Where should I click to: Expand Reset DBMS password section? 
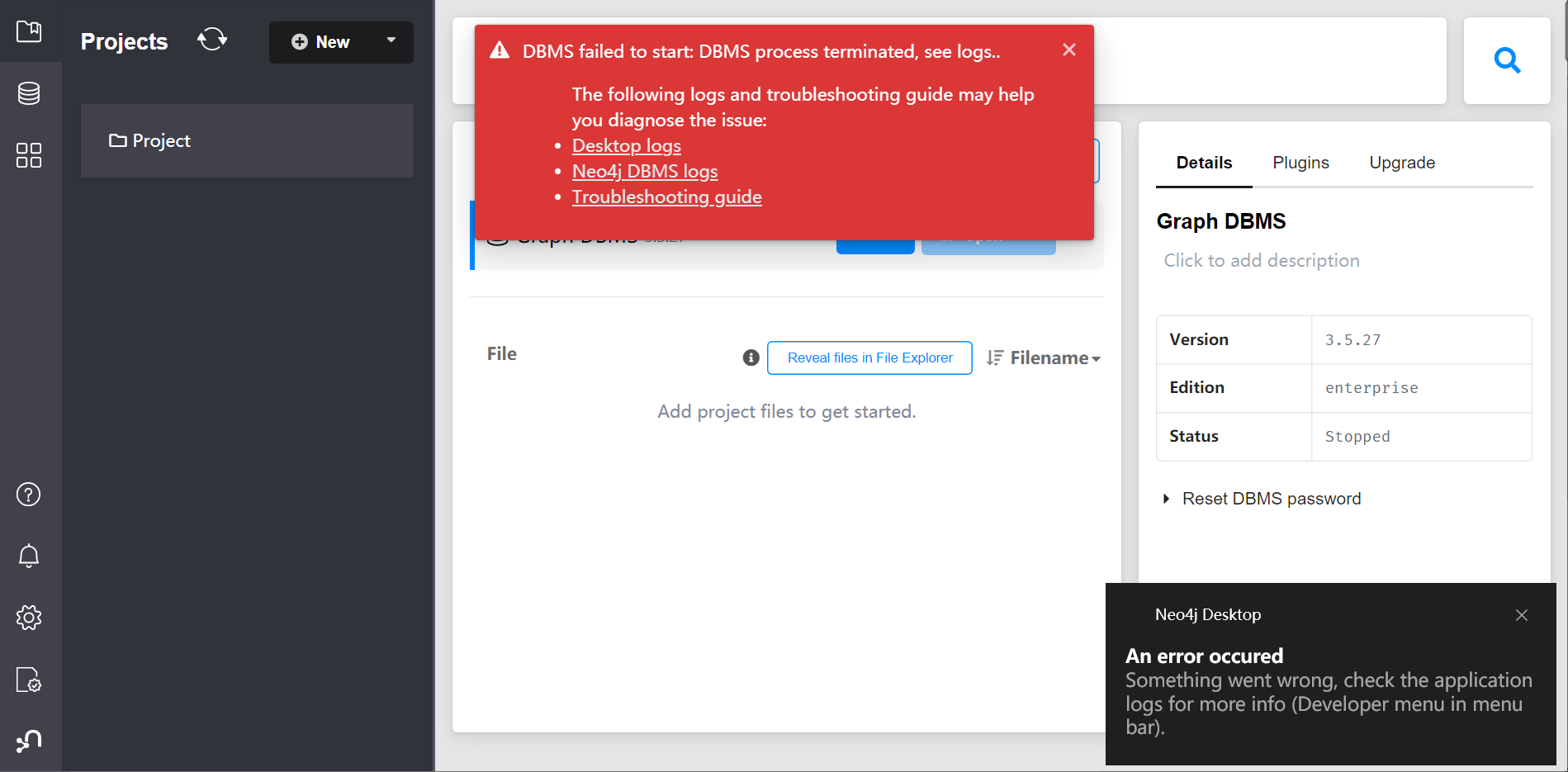1263,499
